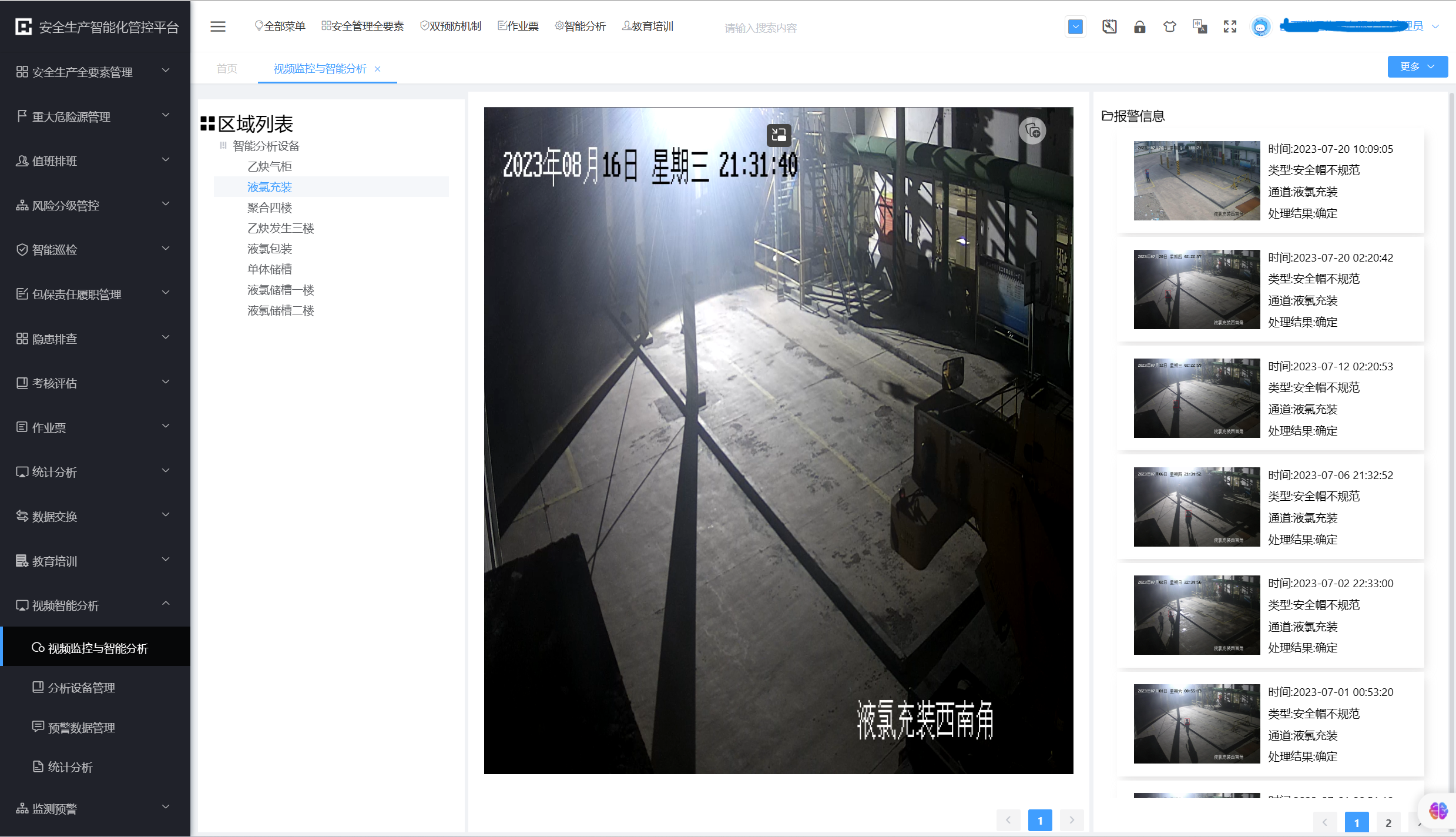Screen dimensions: 1456x837
Task: Open alarm thumbnail from 2023-07-20 10:09:05
Action: coord(1197,180)
